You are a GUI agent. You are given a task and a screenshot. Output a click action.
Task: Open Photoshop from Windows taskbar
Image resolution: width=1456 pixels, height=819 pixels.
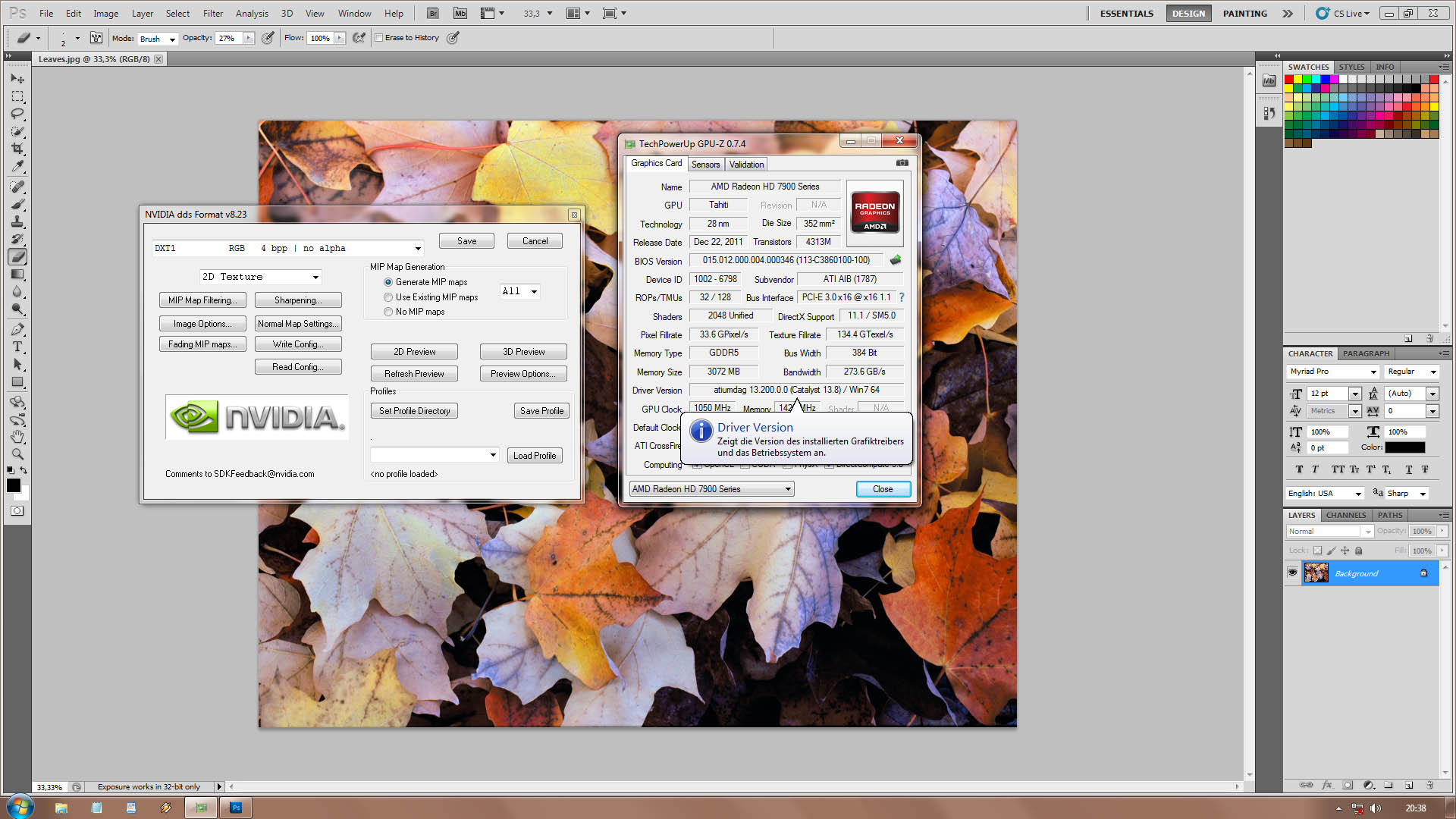point(236,808)
